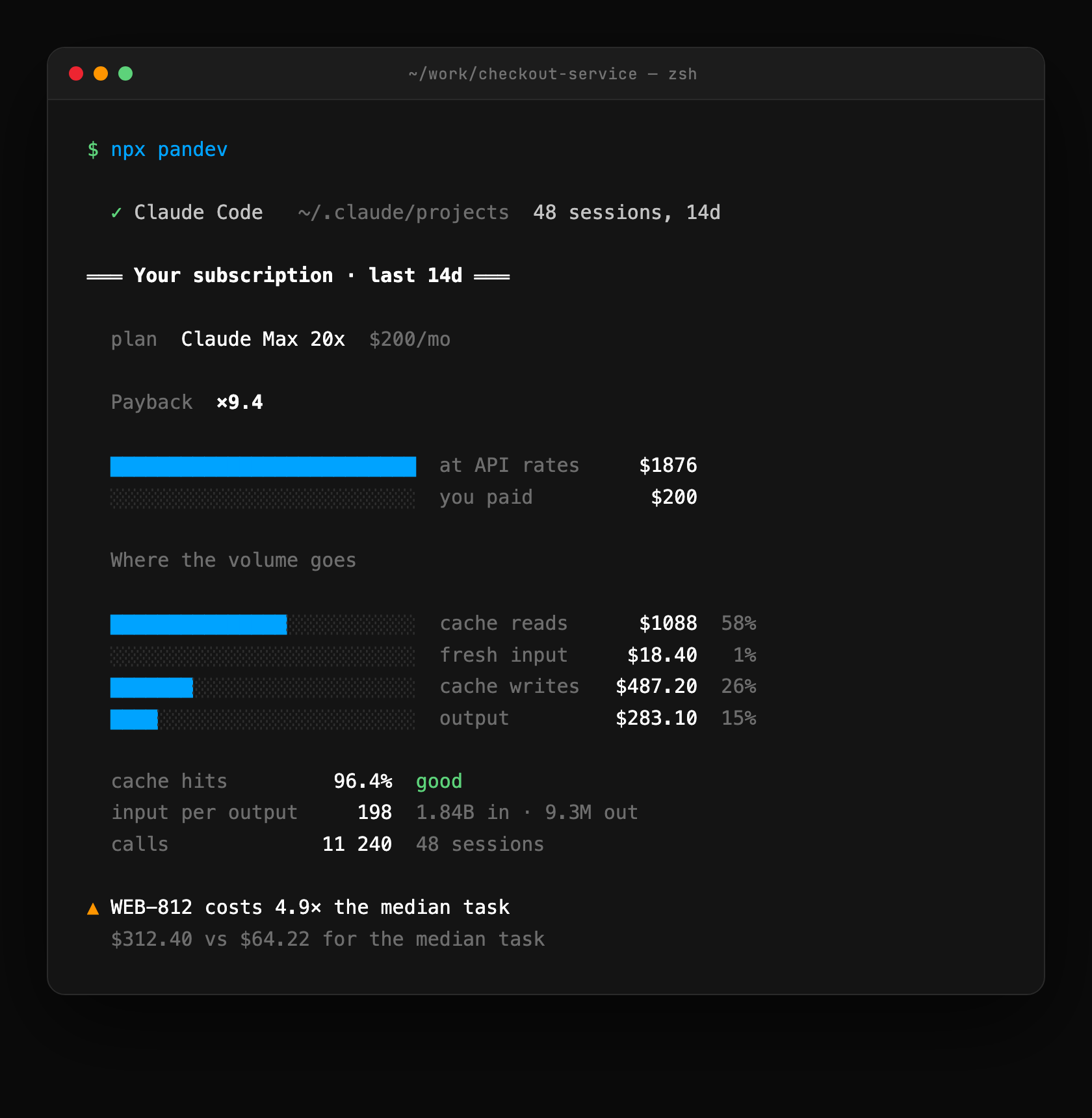The height and width of the screenshot is (1118, 1092).
Task: Click the 'calls' label
Action: coord(140,844)
